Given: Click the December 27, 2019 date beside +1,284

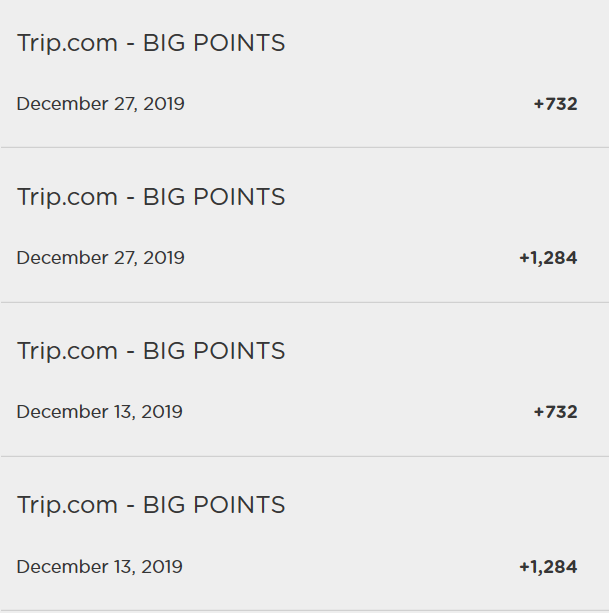Looking at the screenshot, I should (100, 258).
